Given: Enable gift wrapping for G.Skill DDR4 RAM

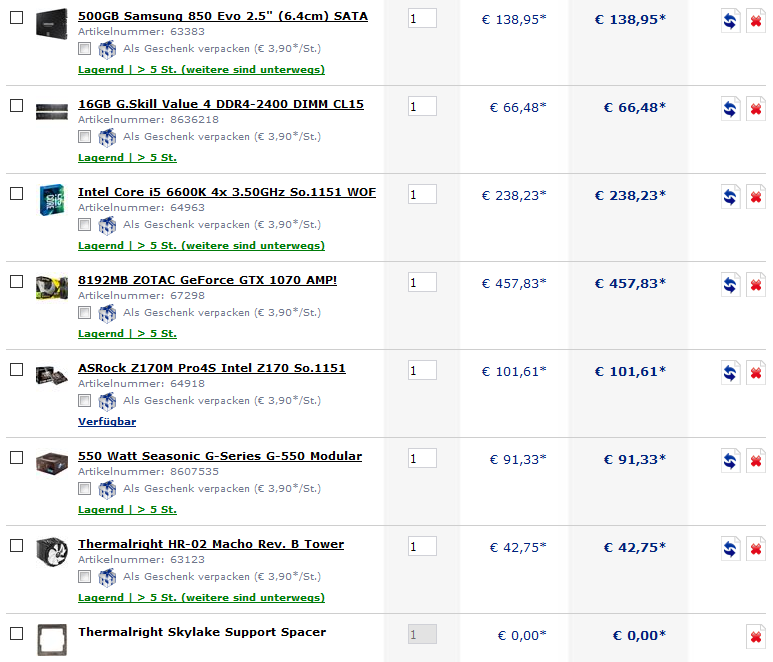Looking at the screenshot, I should pyautogui.click(x=85, y=137).
